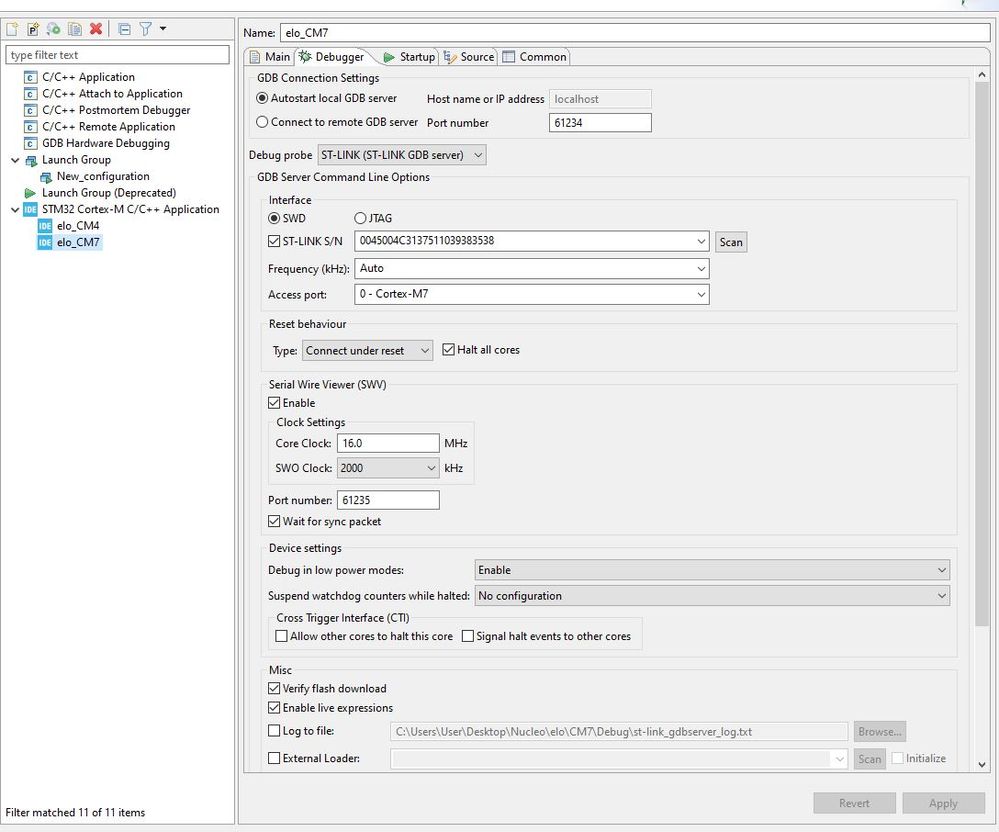Check Allow other cores to halt this core
This screenshot has height=832, width=999.
pyautogui.click(x=281, y=636)
